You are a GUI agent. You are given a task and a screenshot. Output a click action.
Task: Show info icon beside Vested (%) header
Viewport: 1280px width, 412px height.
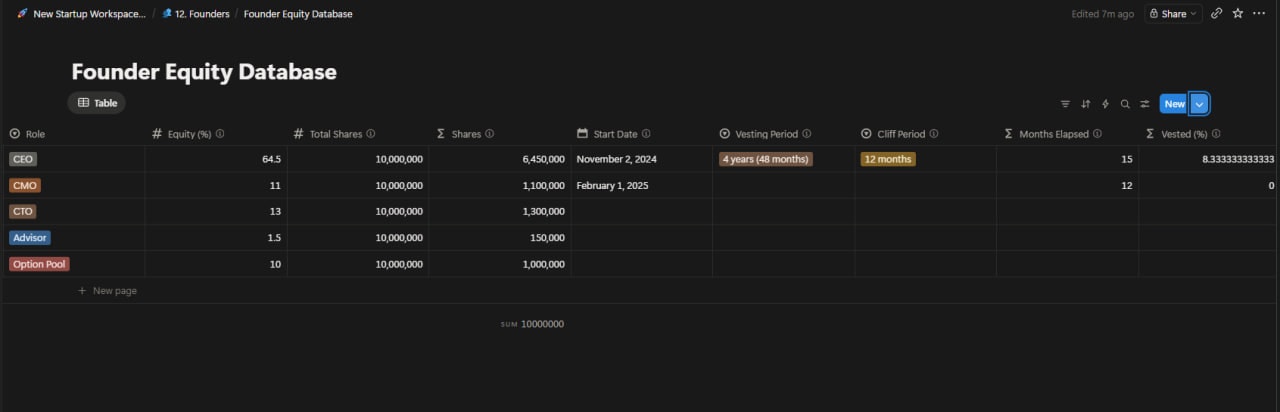point(1216,134)
